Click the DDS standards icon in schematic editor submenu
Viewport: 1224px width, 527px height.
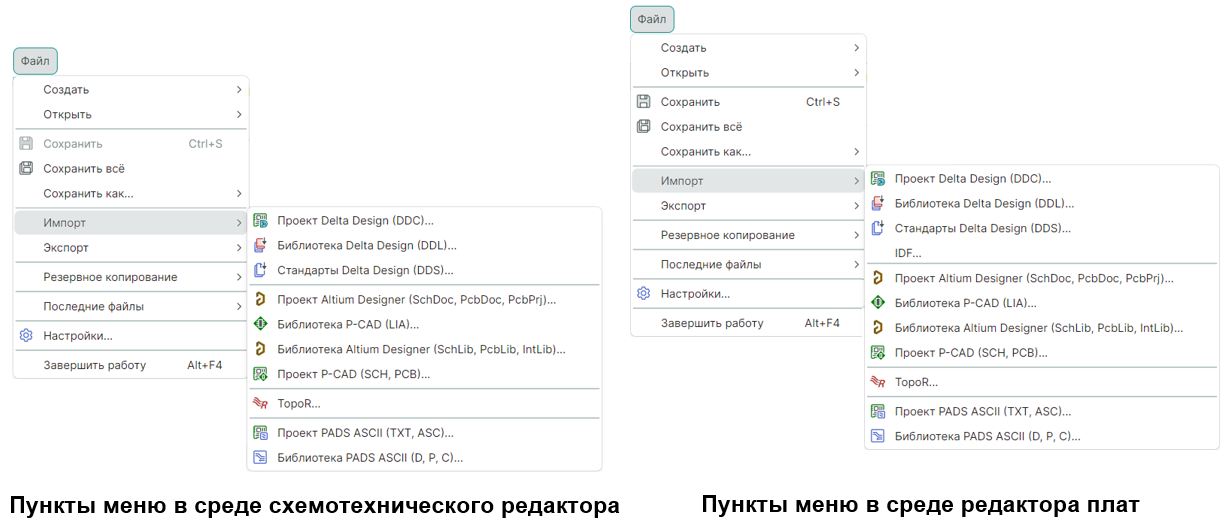pos(260,270)
